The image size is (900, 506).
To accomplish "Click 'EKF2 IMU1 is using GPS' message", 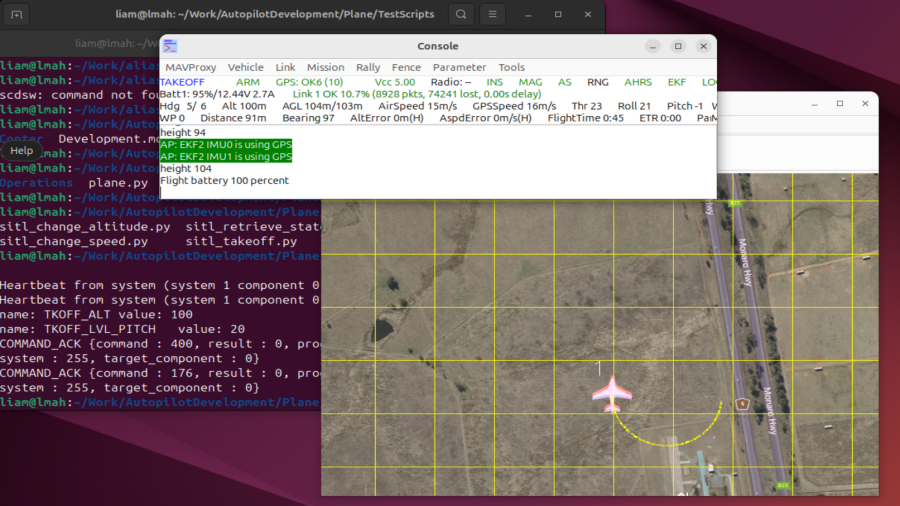I will coord(226,157).
